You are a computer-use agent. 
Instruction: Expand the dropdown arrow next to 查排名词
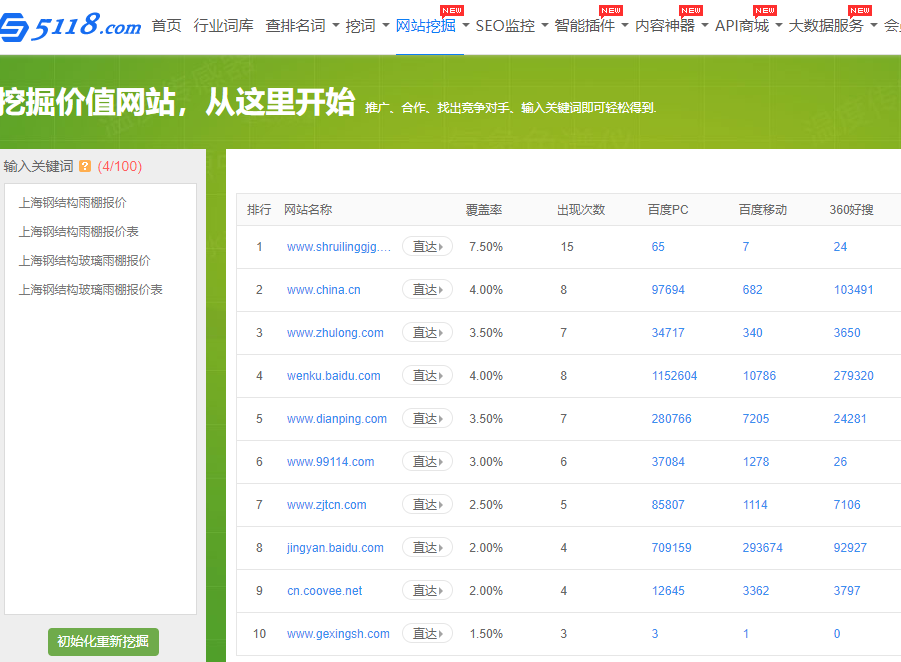pyautogui.click(x=336, y=25)
